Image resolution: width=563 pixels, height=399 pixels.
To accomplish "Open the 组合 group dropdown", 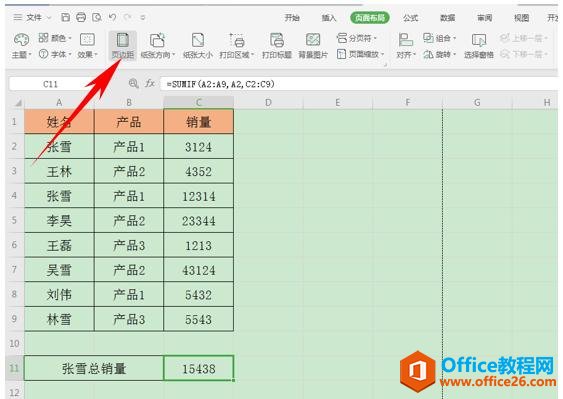I will (x=439, y=38).
